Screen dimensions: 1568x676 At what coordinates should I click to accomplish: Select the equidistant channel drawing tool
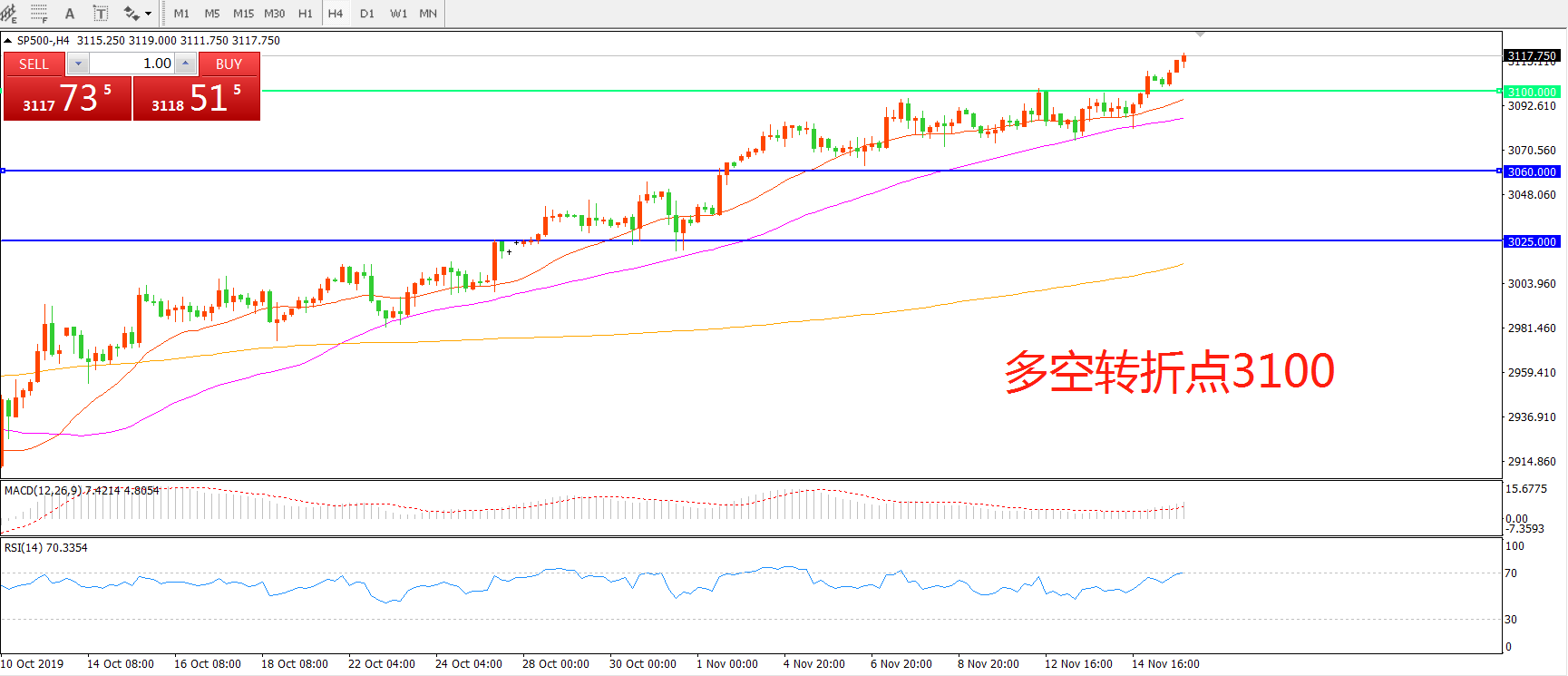[9, 14]
